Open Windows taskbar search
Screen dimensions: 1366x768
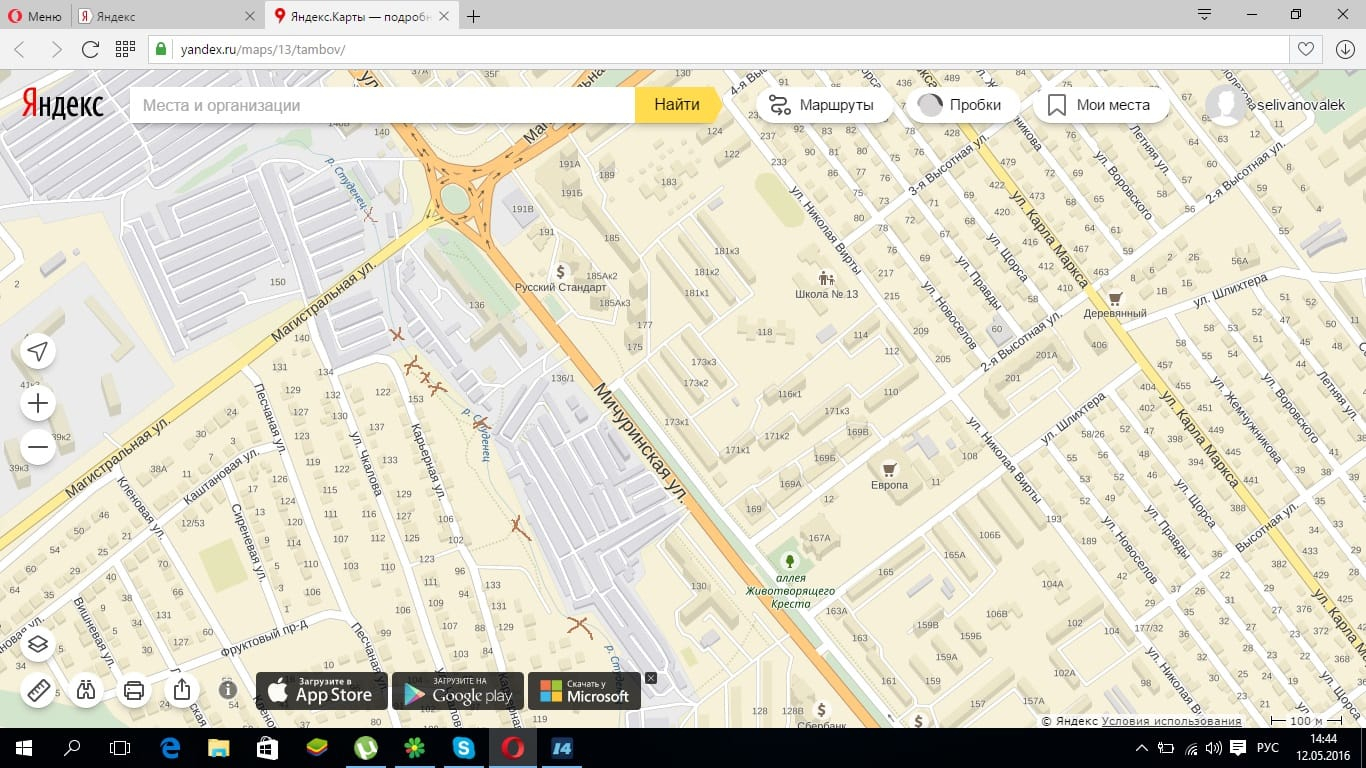[x=72, y=747]
